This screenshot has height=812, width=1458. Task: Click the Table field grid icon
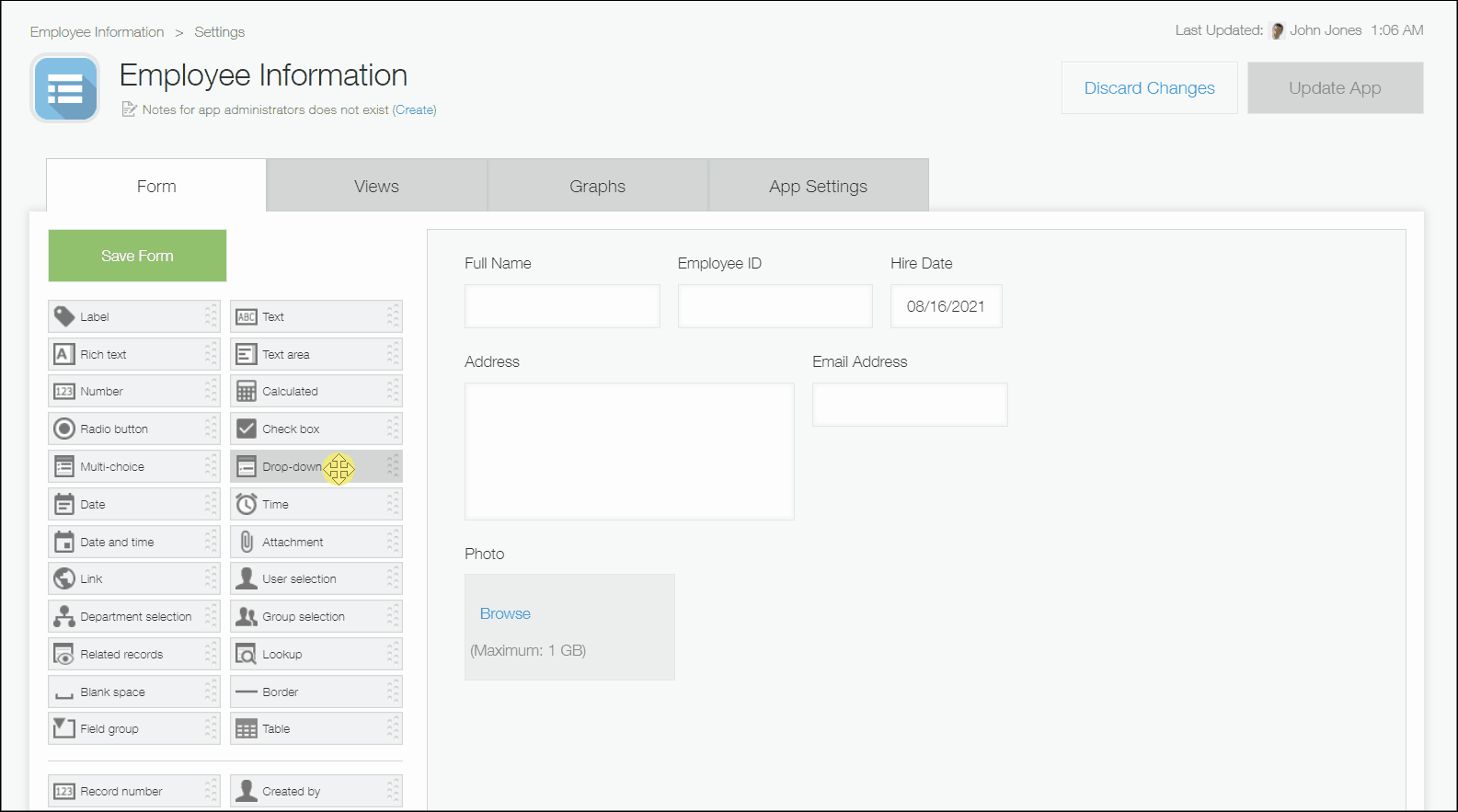click(x=247, y=729)
